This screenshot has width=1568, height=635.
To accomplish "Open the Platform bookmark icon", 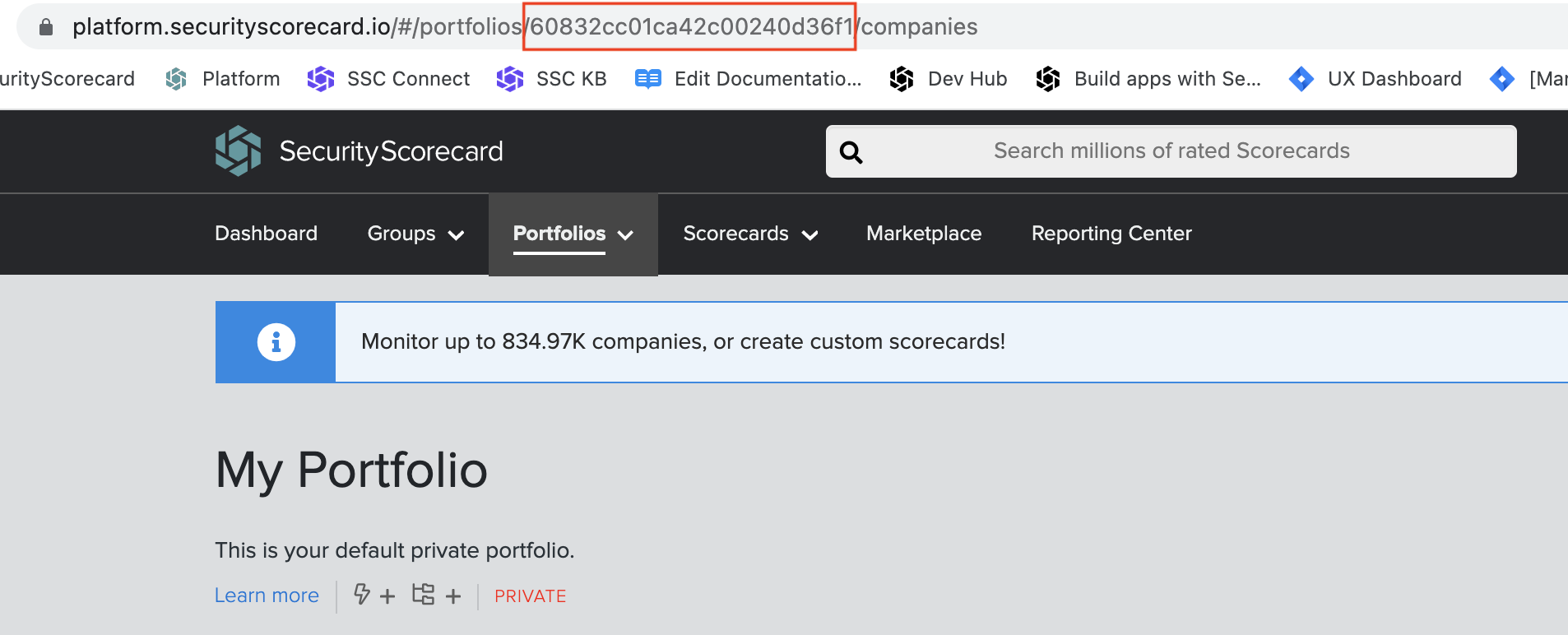I will coord(176,79).
